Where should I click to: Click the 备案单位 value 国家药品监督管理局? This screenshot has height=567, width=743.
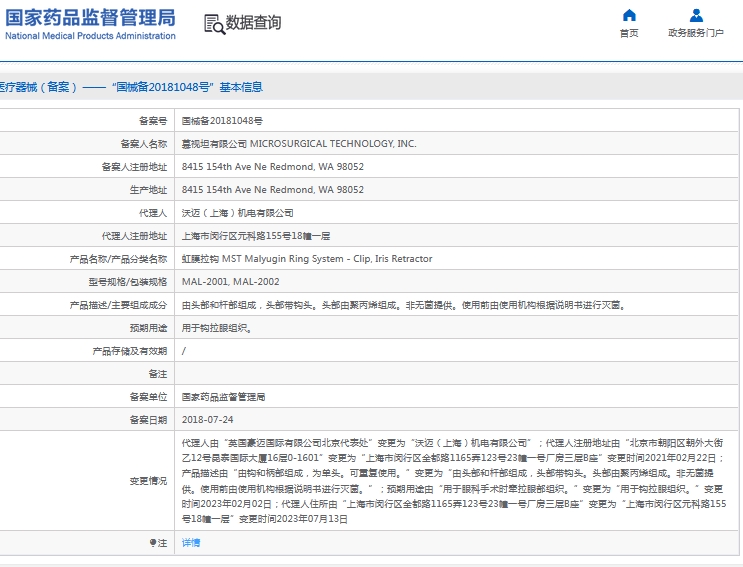223,396
